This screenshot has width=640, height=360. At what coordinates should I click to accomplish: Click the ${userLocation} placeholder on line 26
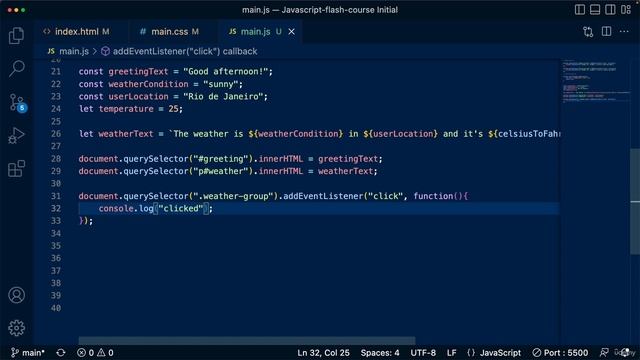click(400, 134)
